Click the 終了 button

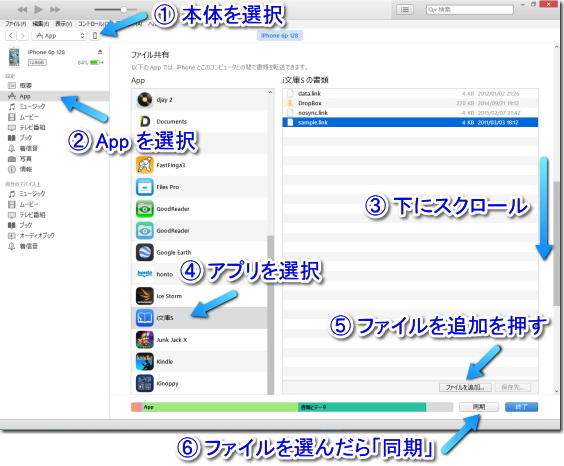coord(521,407)
